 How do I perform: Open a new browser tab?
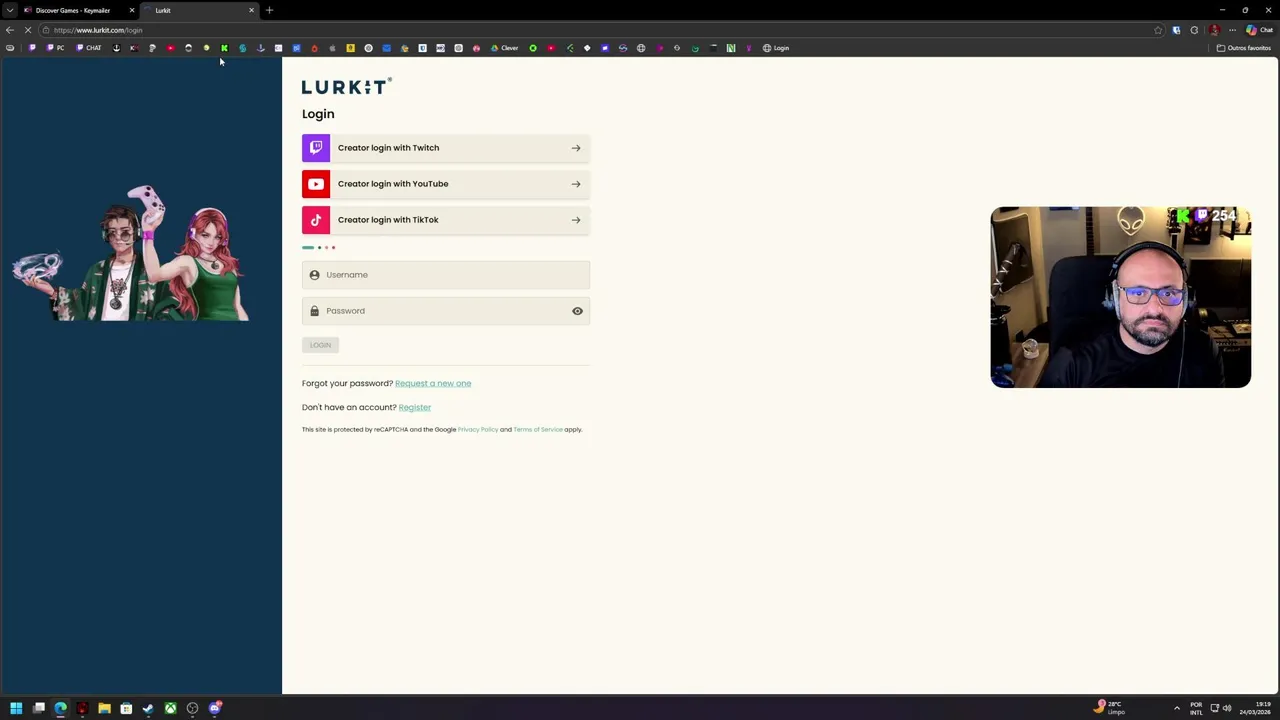pos(269,10)
